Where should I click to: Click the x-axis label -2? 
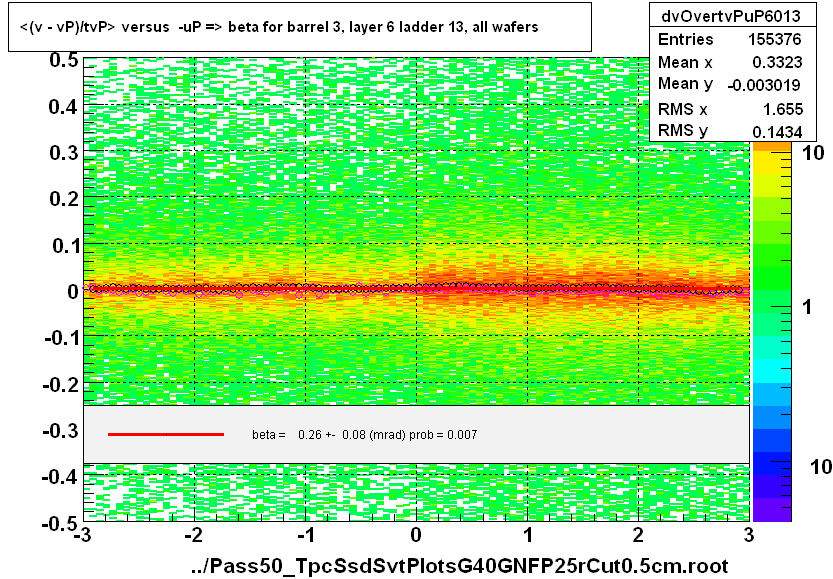193,535
